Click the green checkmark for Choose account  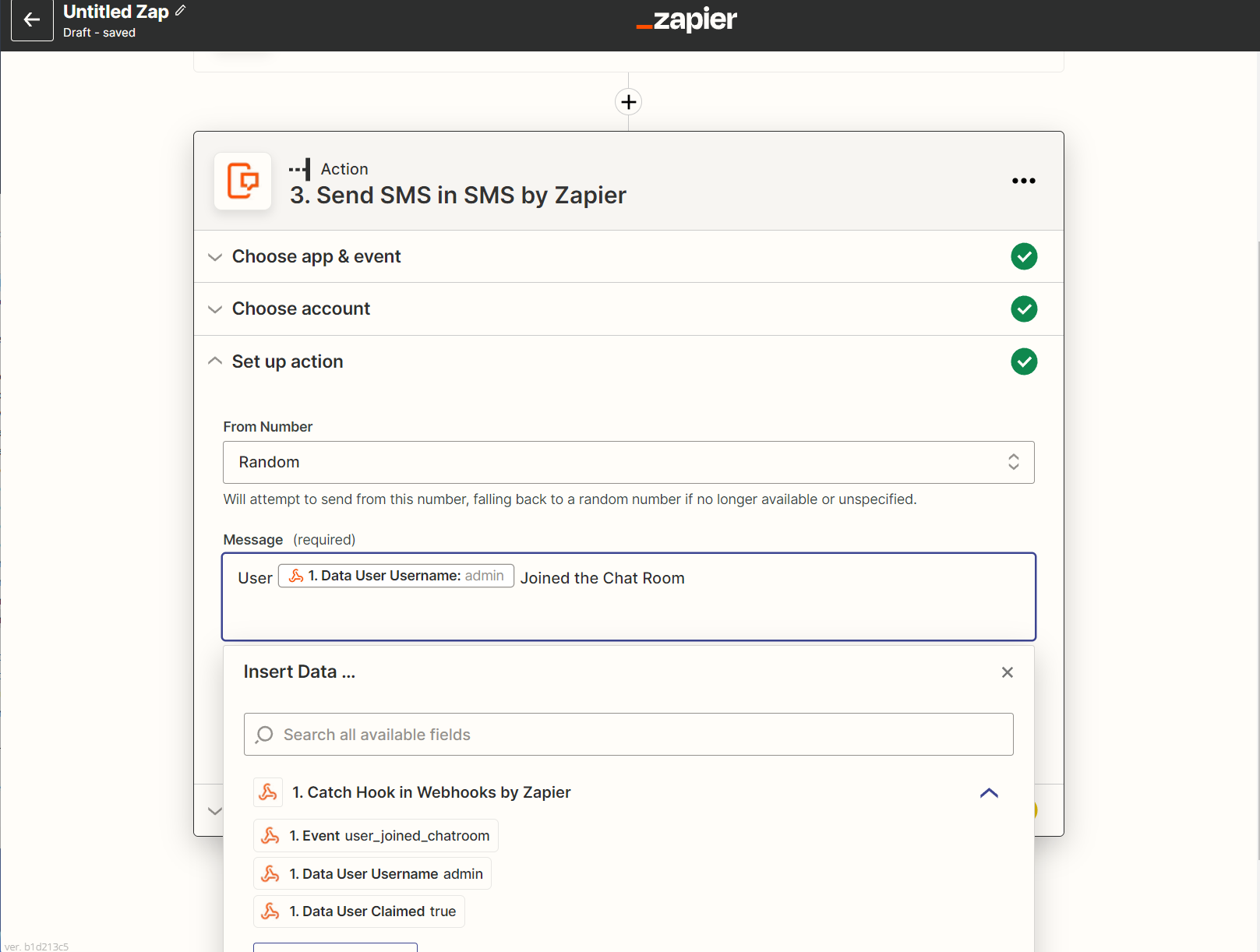(1024, 309)
